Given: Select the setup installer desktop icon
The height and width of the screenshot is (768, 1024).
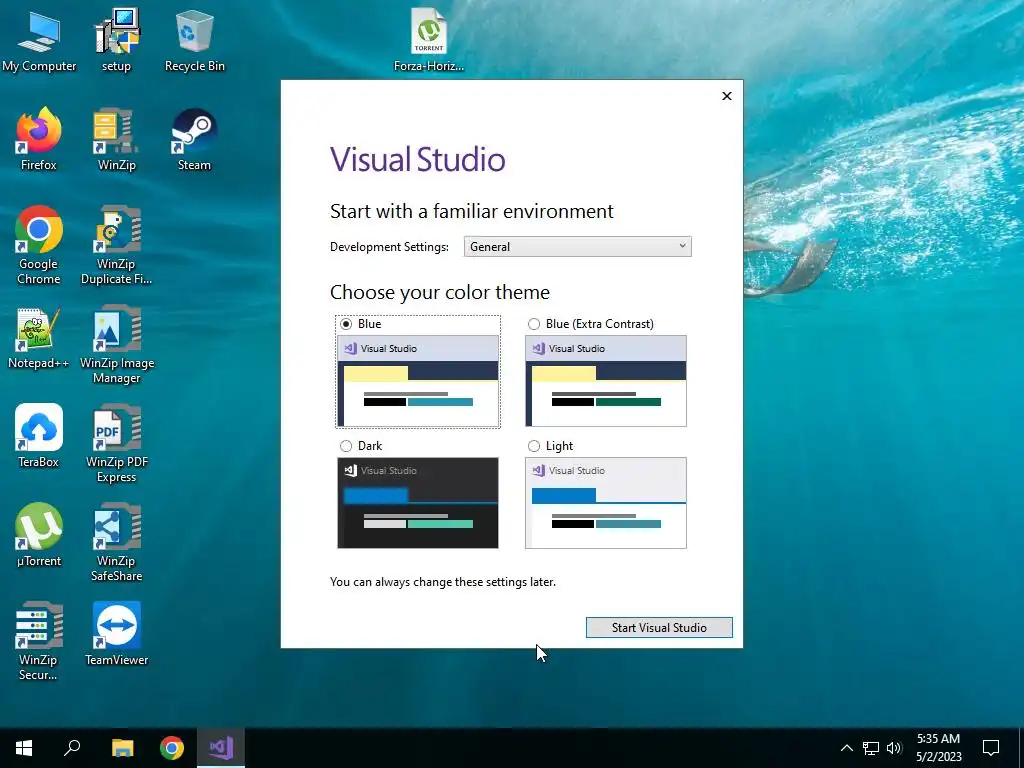Looking at the screenshot, I should [x=116, y=41].
